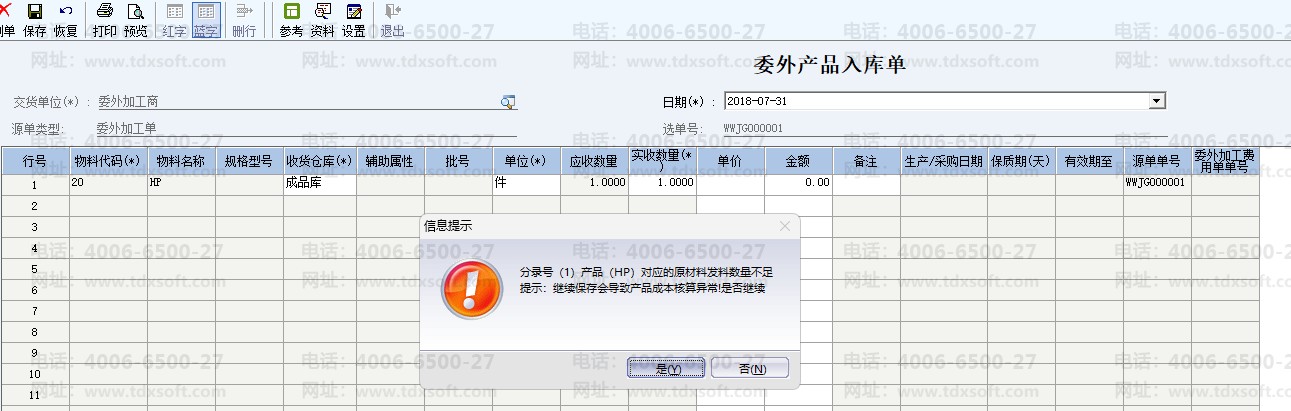Click the 恢复 (Restore) toolbar icon
The image size is (1291, 411).
tap(66, 20)
